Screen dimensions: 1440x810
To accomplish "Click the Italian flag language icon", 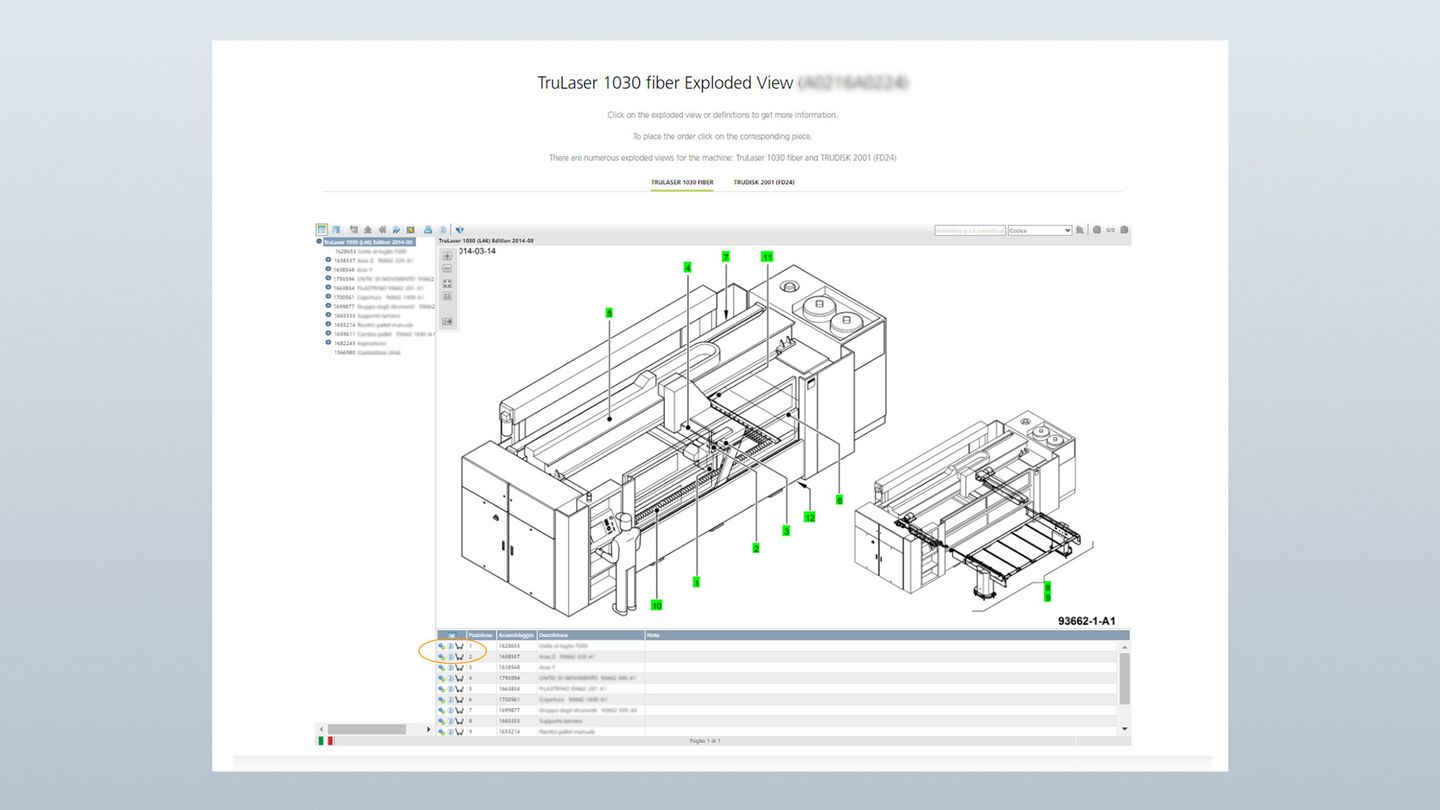I will tap(325, 741).
